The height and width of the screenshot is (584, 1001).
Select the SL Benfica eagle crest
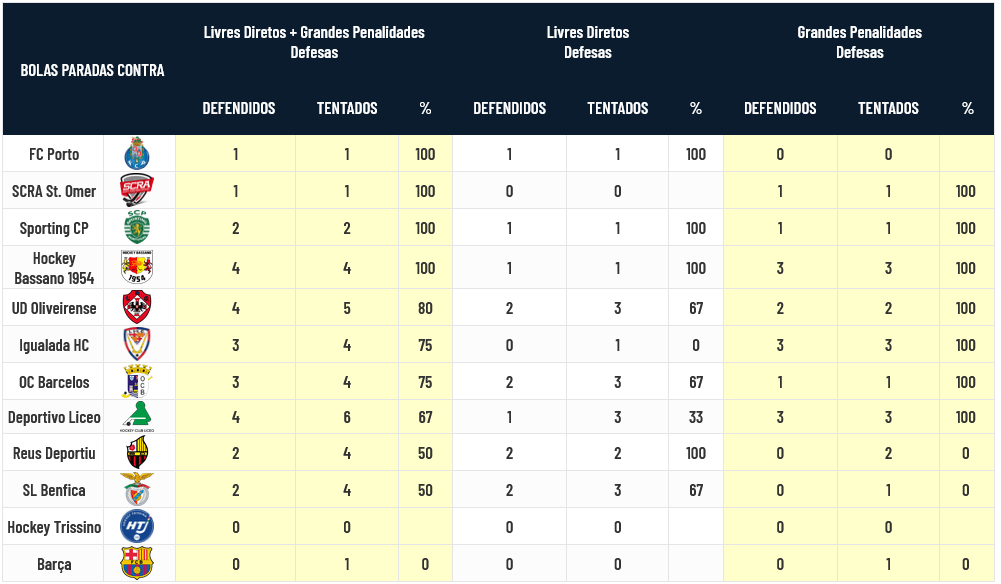tap(137, 490)
